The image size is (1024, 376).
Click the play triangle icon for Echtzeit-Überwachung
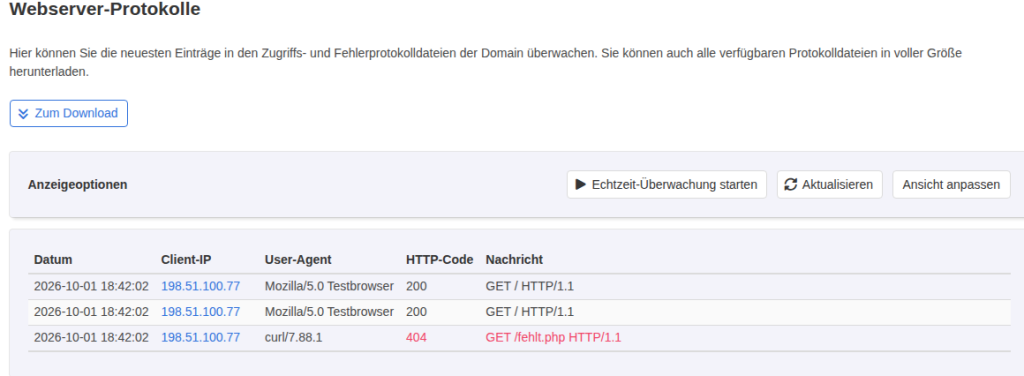[x=581, y=185]
